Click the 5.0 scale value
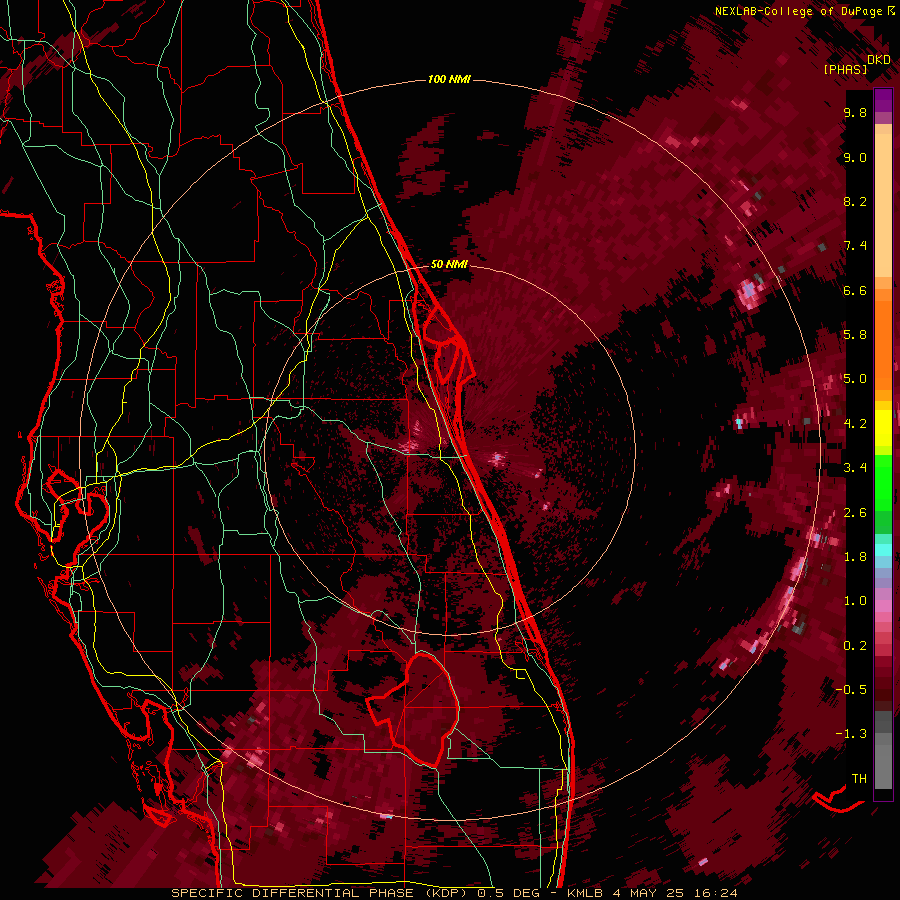This screenshot has width=900, height=900. (x=855, y=379)
